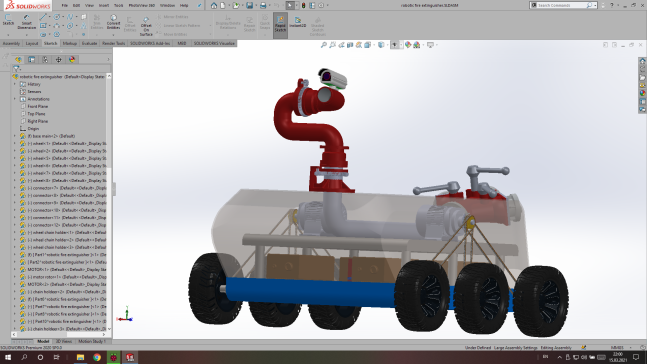
Task: Open the File menu
Action: 64,5
